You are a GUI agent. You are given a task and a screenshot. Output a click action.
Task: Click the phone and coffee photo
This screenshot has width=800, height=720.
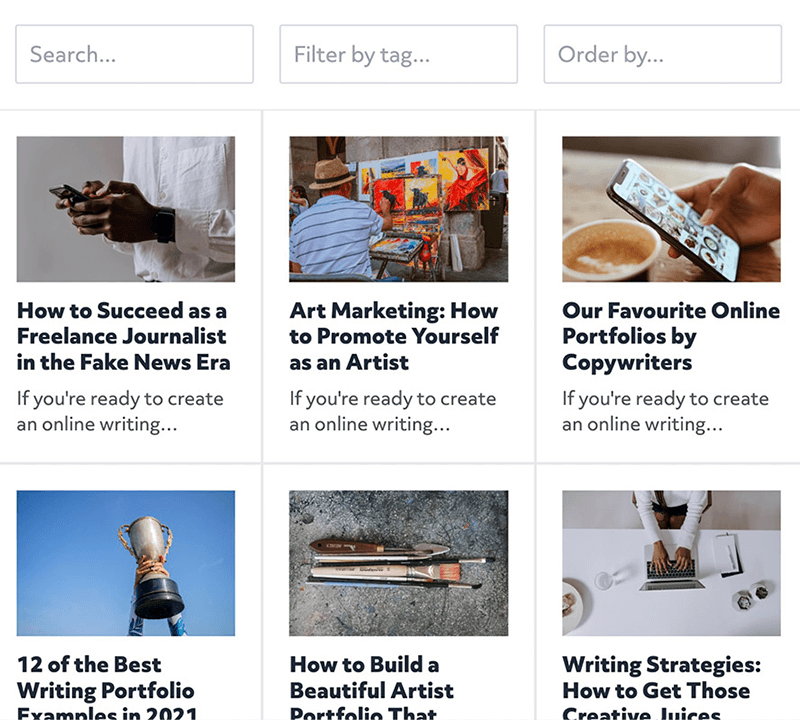[671, 209]
